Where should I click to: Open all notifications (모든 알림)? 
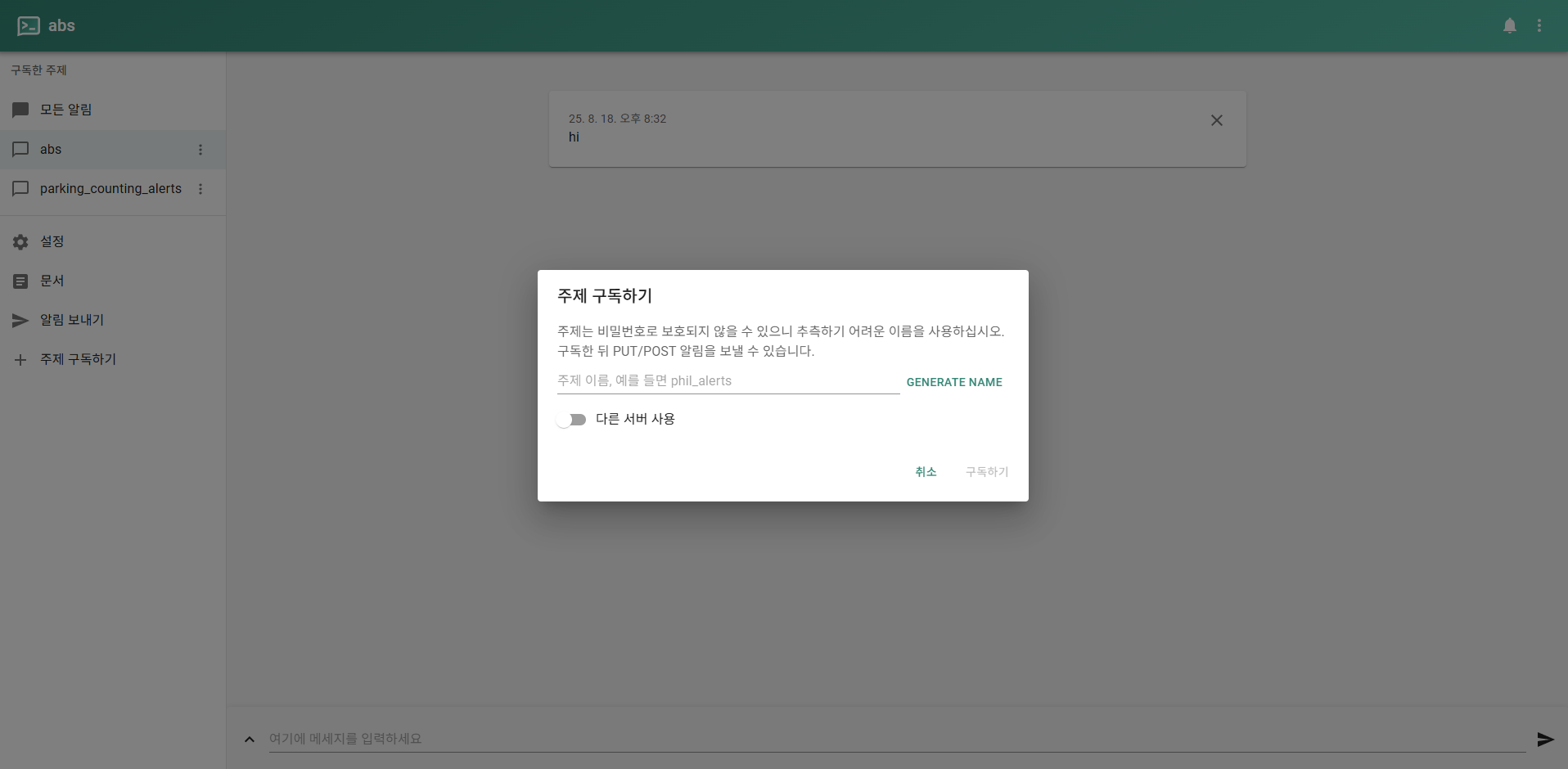point(65,110)
